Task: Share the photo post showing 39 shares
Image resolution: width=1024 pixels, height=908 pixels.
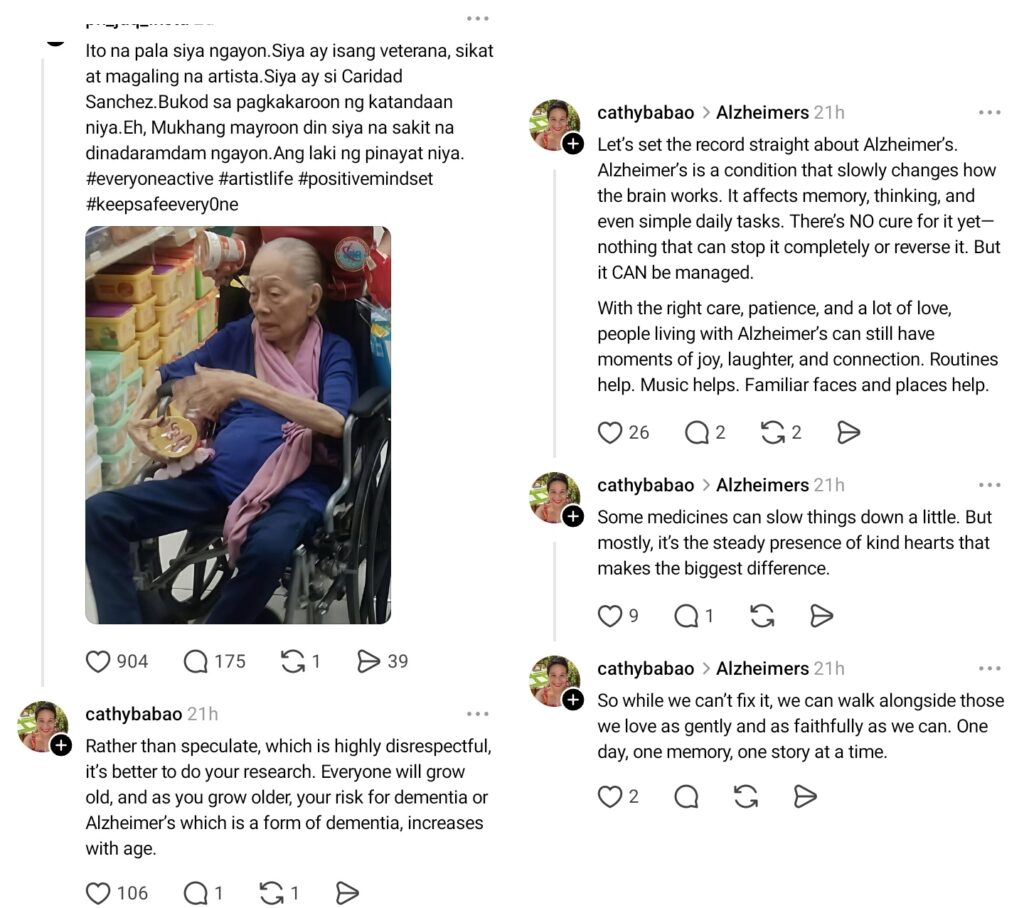Action: [x=368, y=661]
